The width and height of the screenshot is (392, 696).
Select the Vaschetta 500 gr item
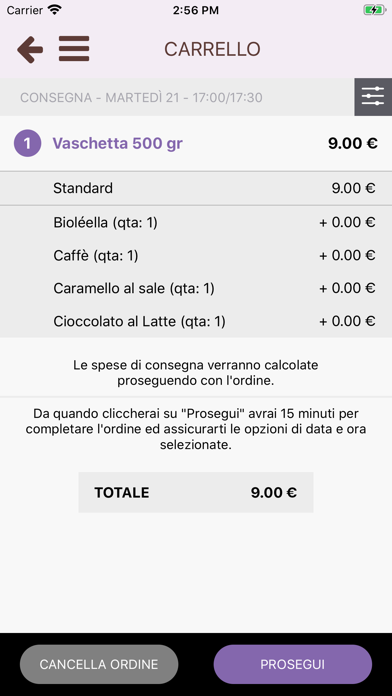pos(118,143)
